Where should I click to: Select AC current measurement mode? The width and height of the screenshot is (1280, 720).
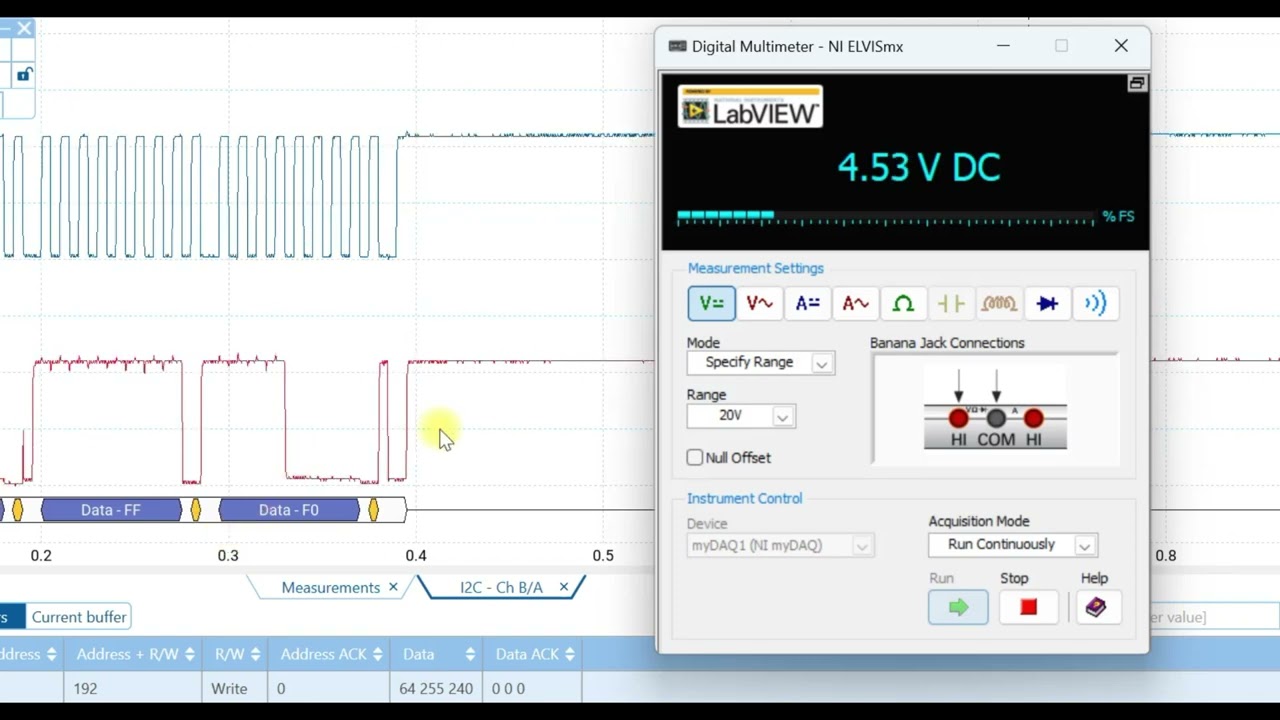[855, 303]
